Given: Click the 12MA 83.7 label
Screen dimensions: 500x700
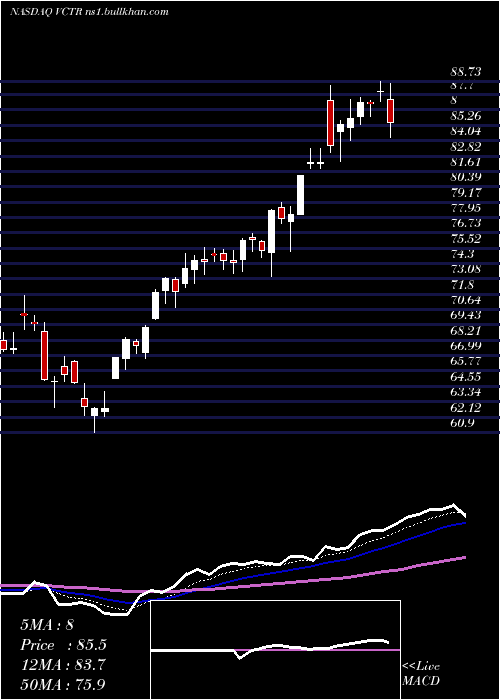Looking at the screenshot, I should tap(63, 665).
